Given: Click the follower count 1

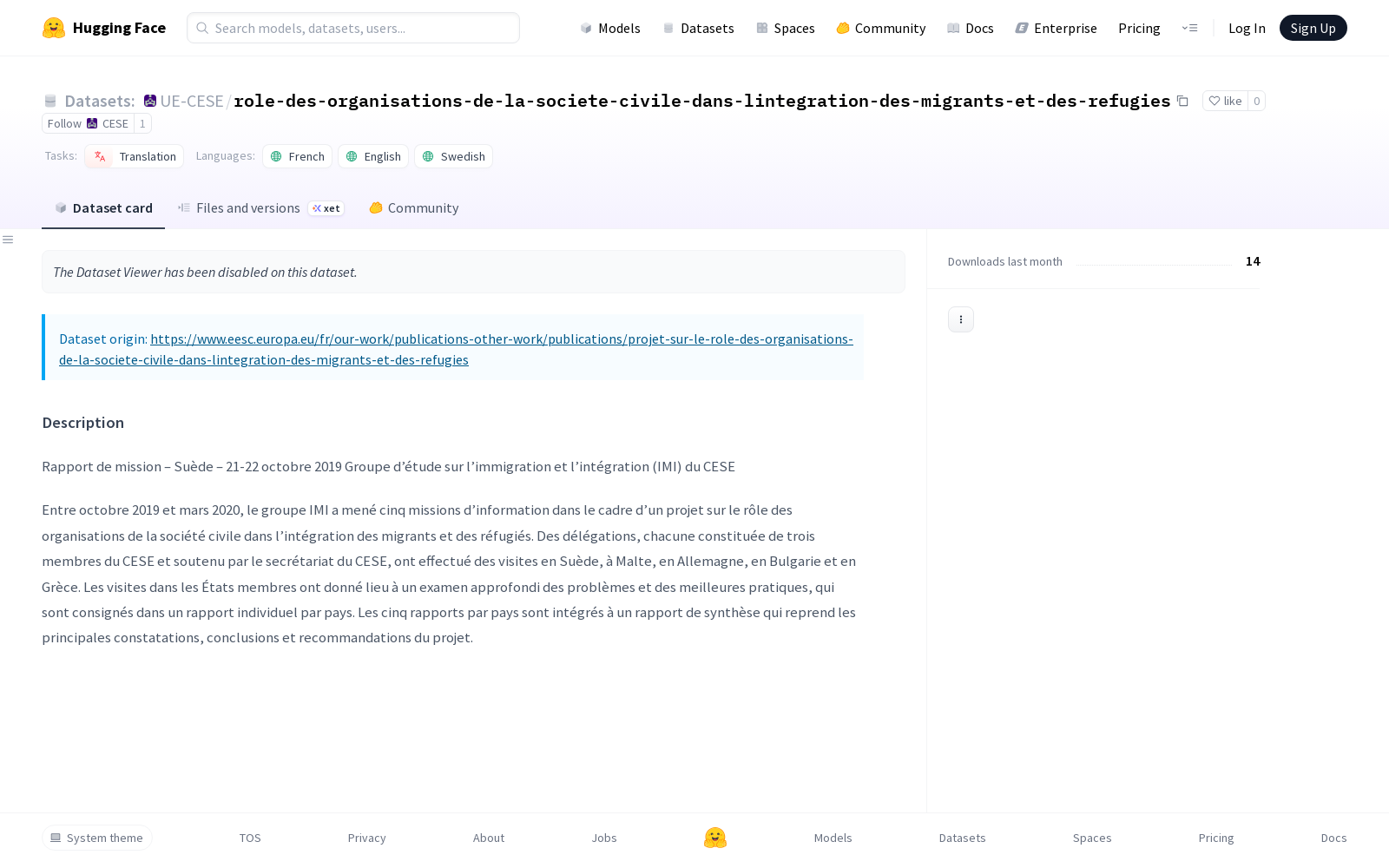Looking at the screenshot, I should click(142, 123).
